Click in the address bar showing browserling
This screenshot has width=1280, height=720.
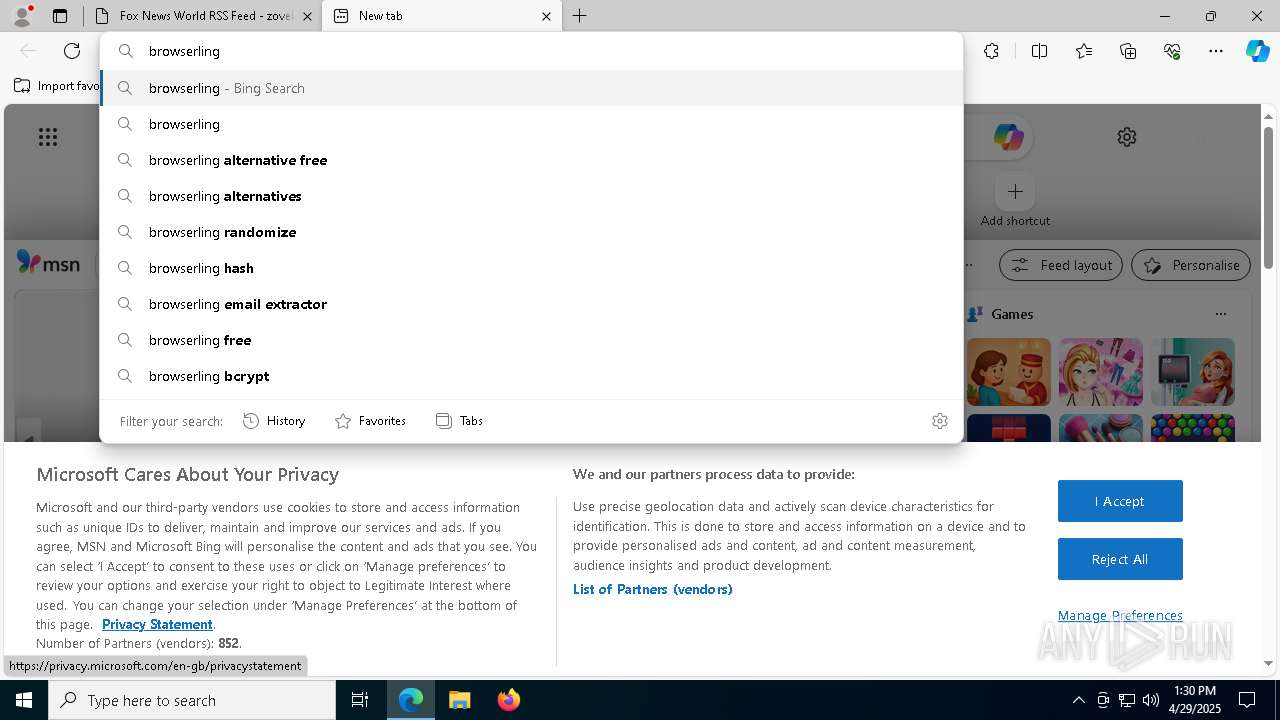(531, 51)
